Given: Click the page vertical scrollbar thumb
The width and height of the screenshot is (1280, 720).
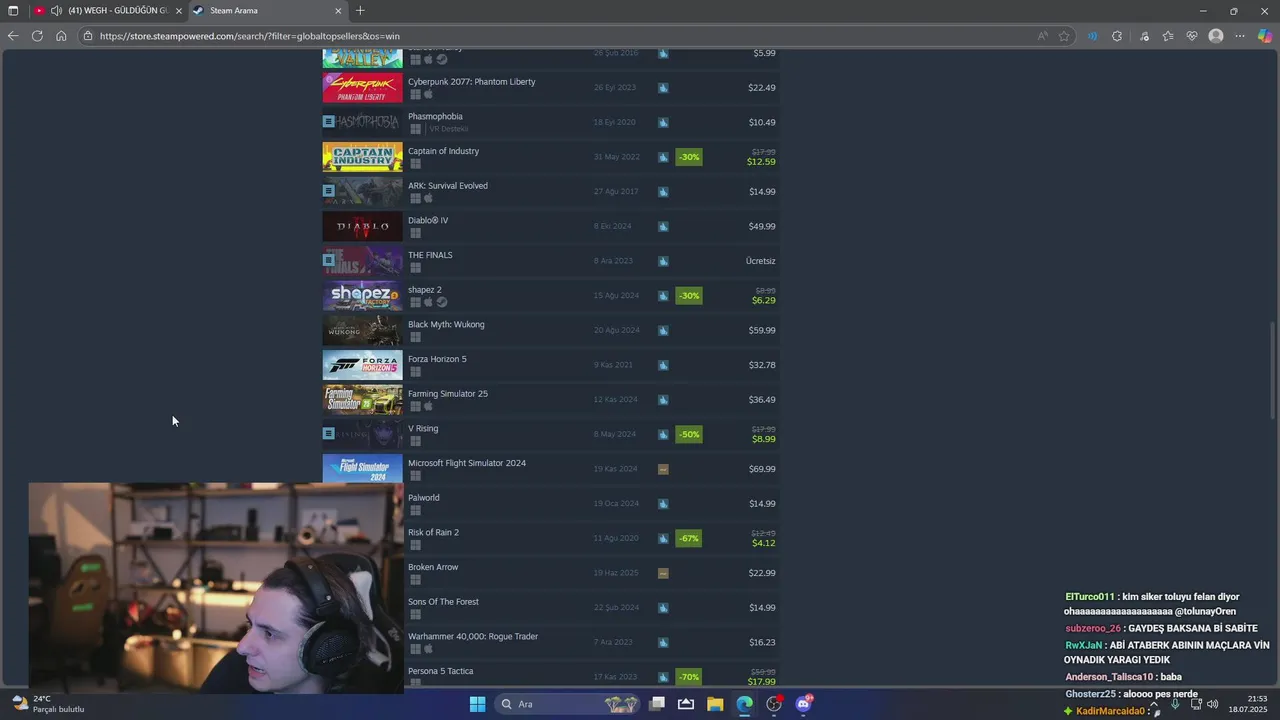Looking at the screenshot, I should pos(1273,370).
